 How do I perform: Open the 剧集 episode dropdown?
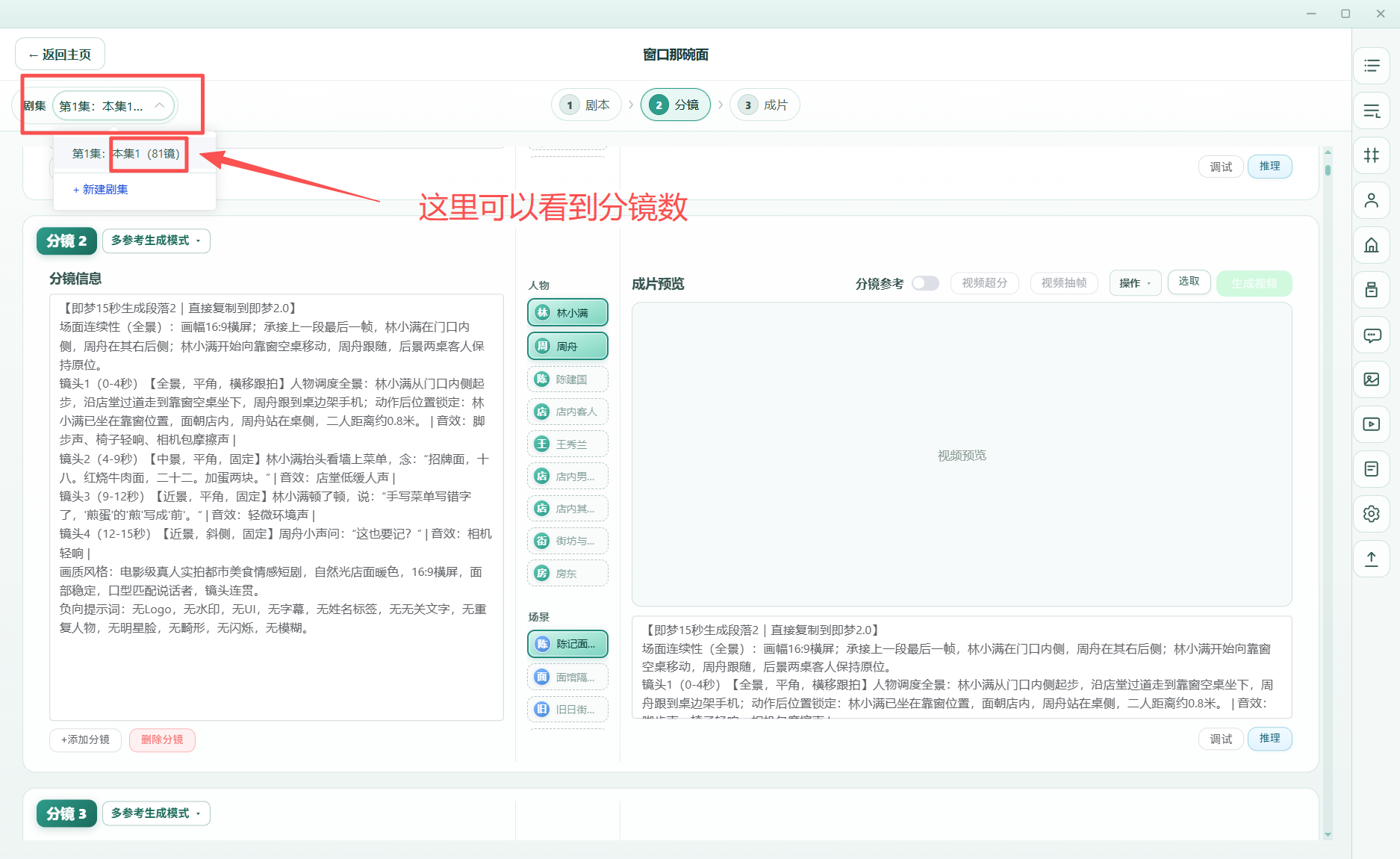(x=113, y=106)
